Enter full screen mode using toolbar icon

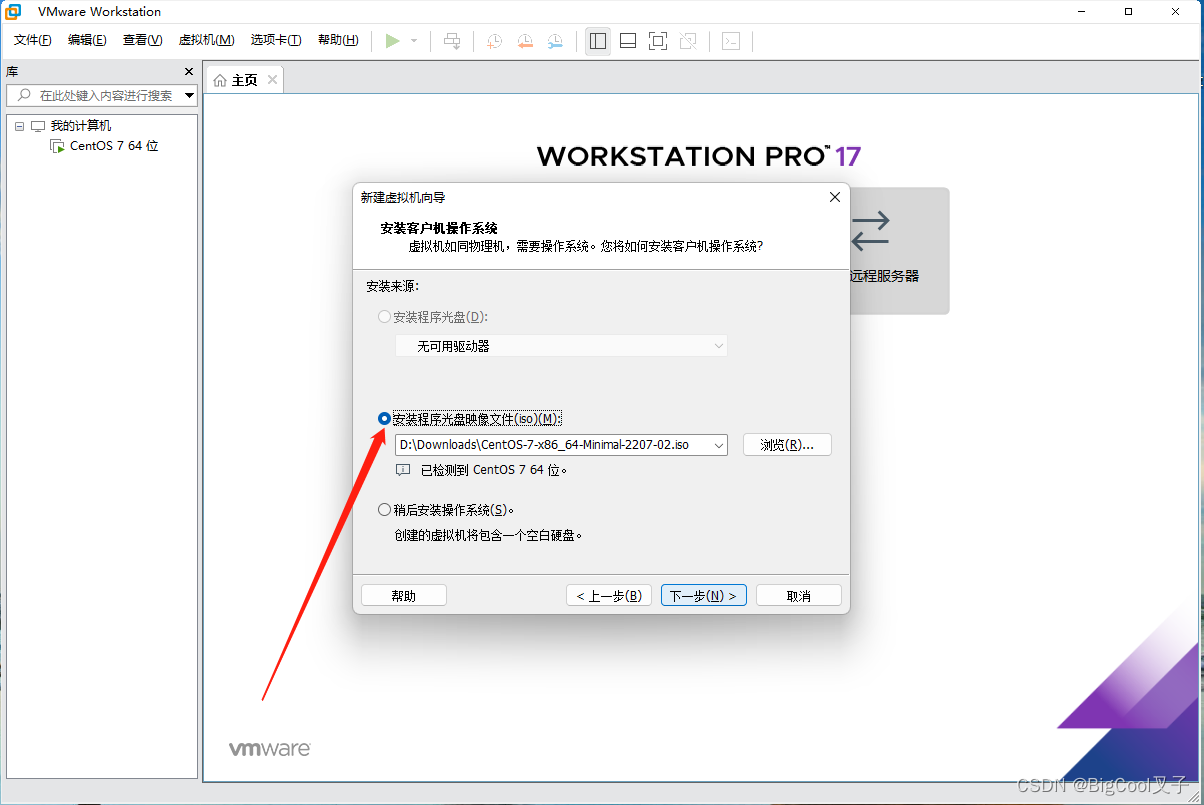(x=657, y=41)
